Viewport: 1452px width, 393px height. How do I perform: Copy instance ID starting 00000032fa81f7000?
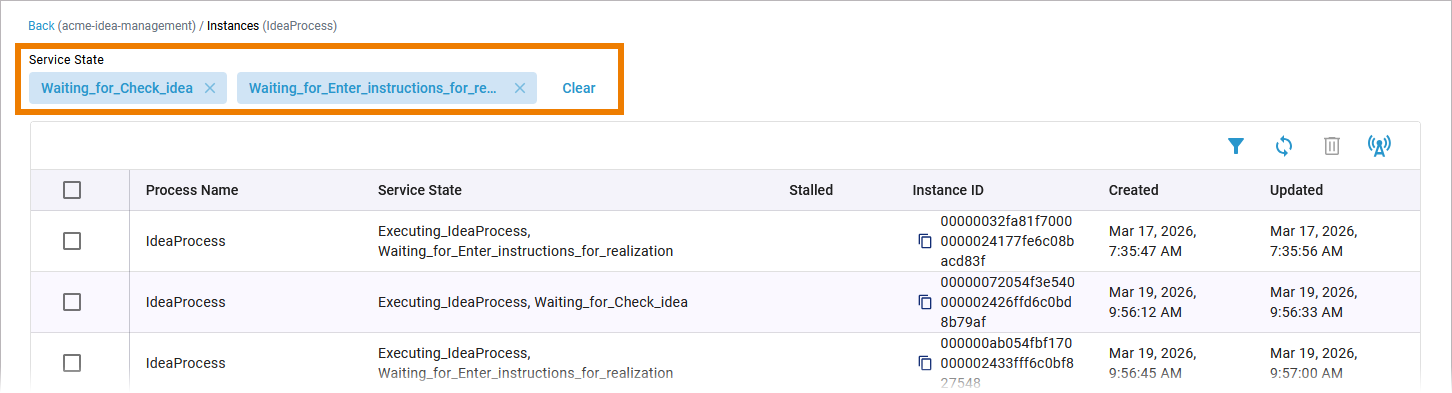point(925,241)
